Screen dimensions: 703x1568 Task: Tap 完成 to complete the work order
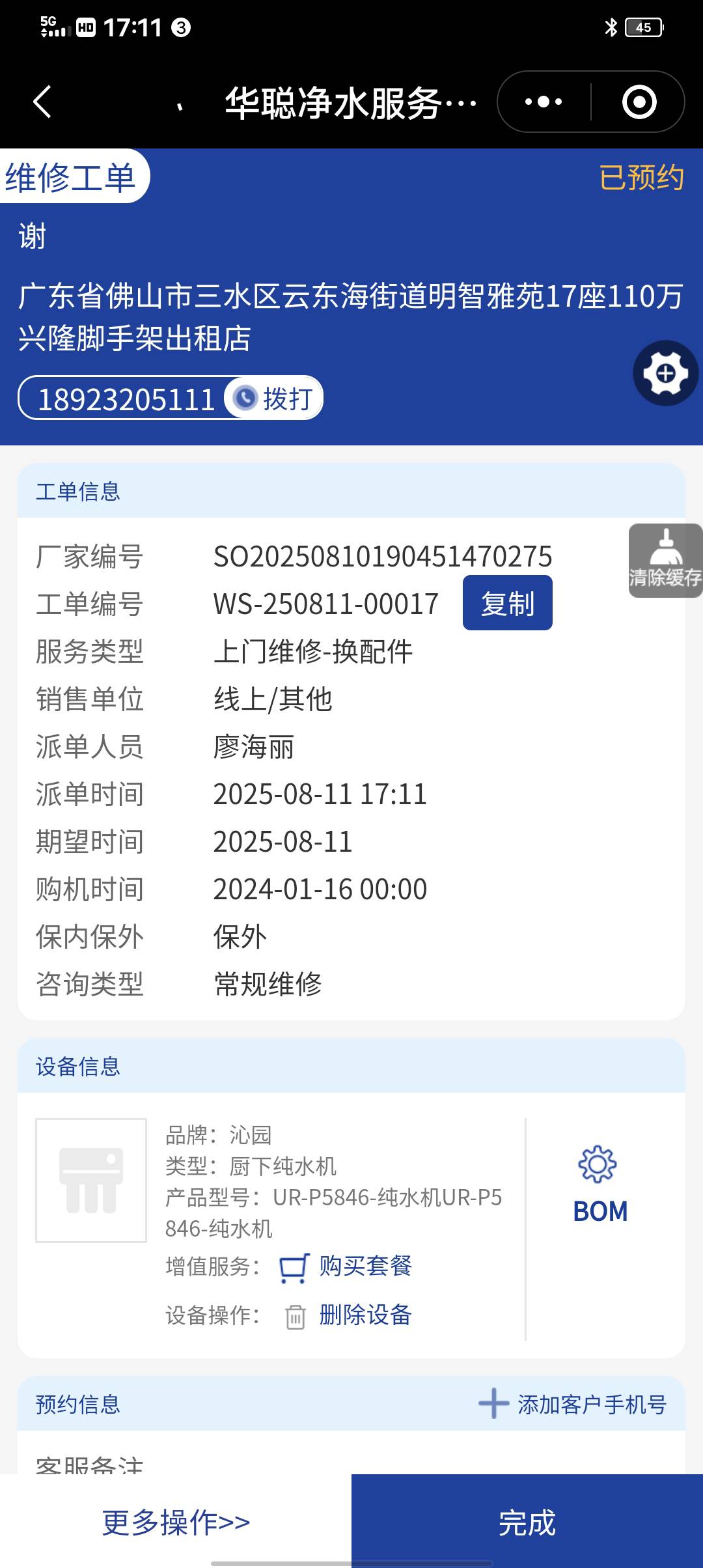tap(527, 1521)
